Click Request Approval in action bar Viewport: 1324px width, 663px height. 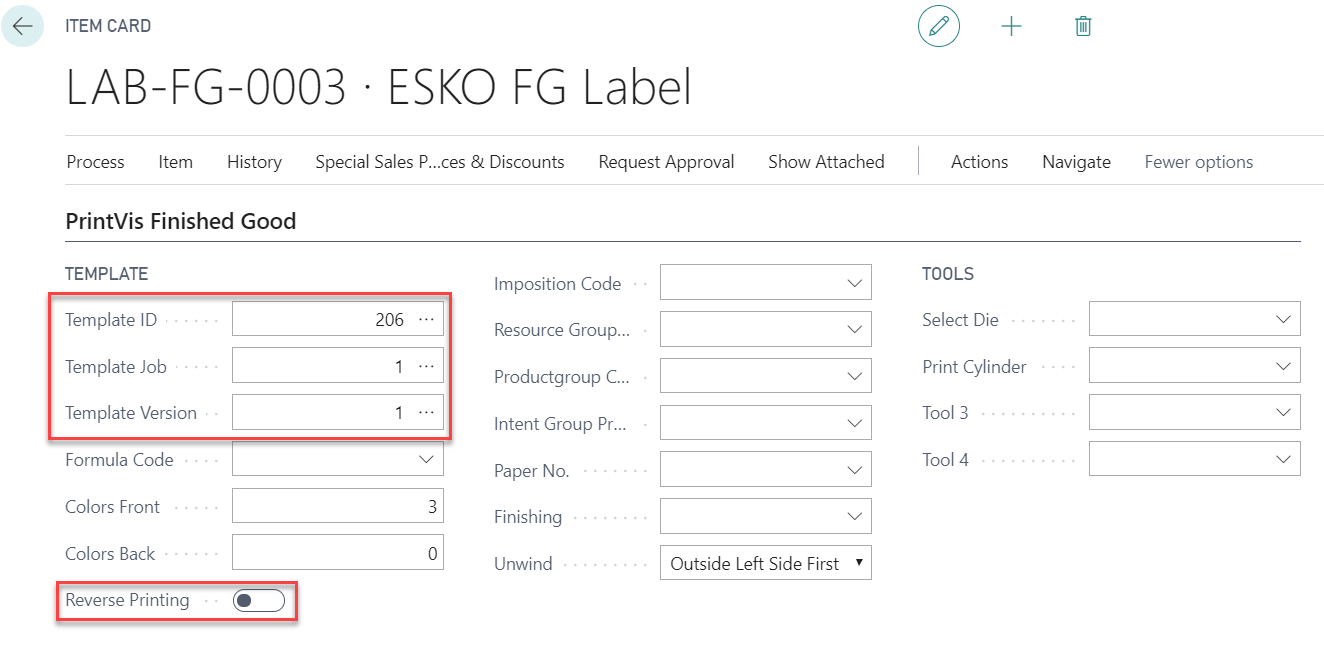point(666,162)
